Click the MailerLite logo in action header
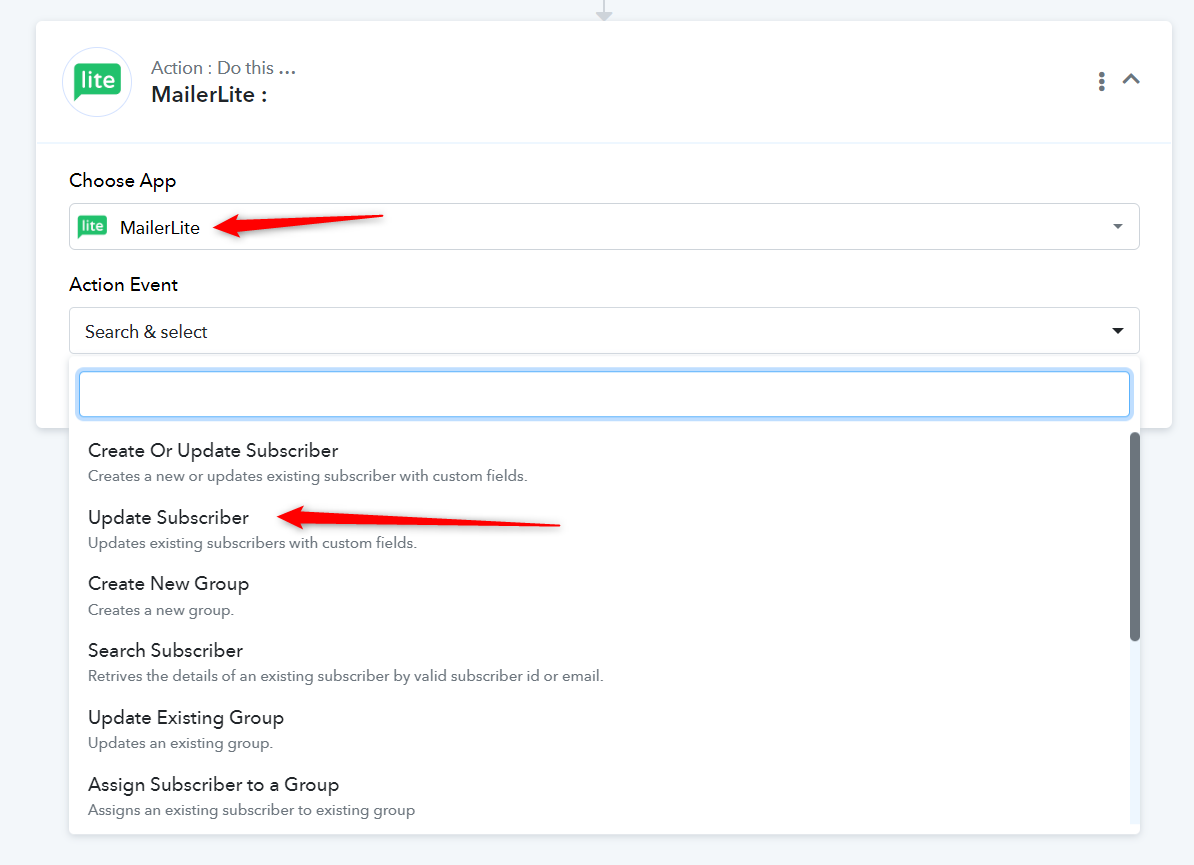The image size is (1194, 865). (x=97, y=81)
